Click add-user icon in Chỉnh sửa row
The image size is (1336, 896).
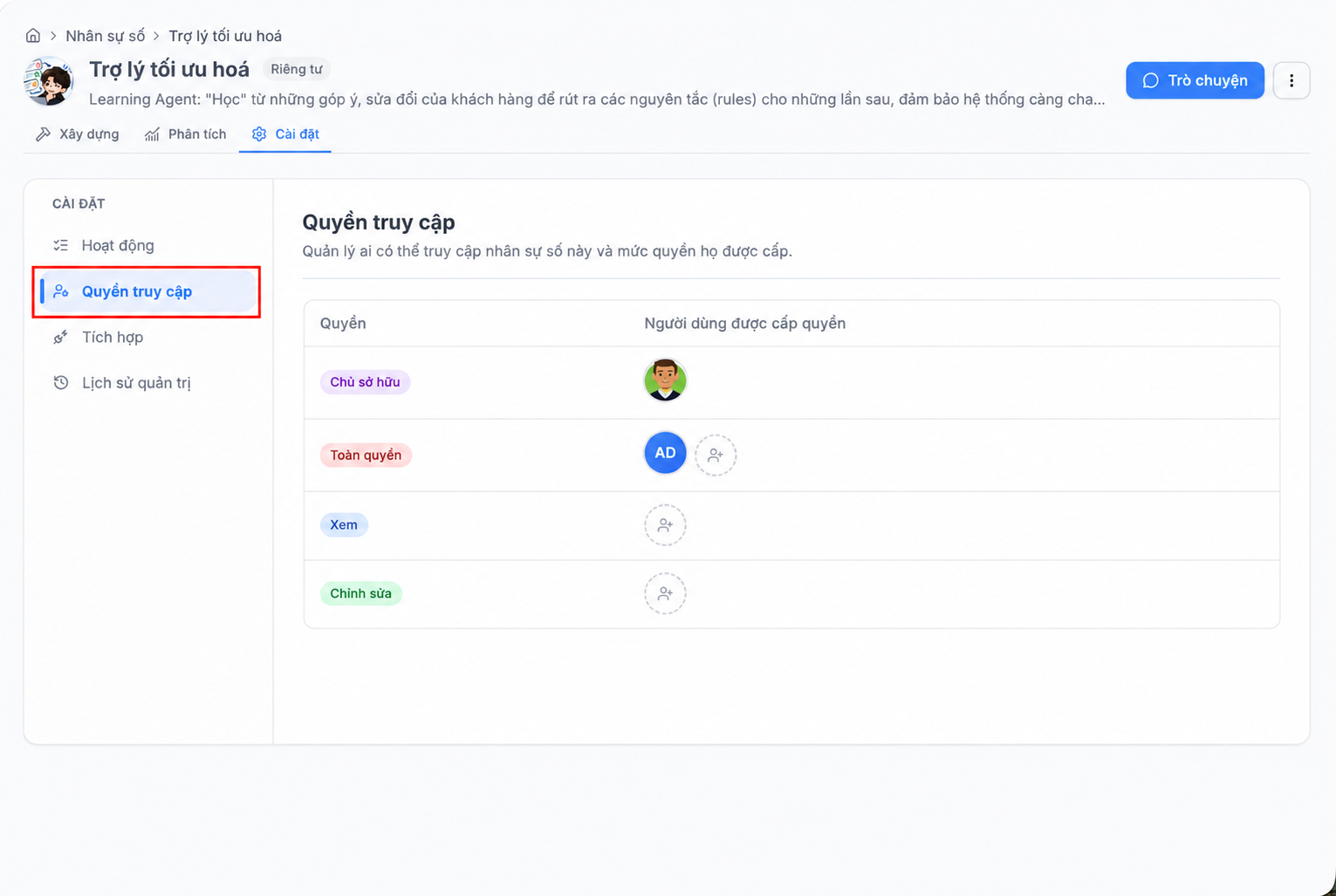pos(665,593)
